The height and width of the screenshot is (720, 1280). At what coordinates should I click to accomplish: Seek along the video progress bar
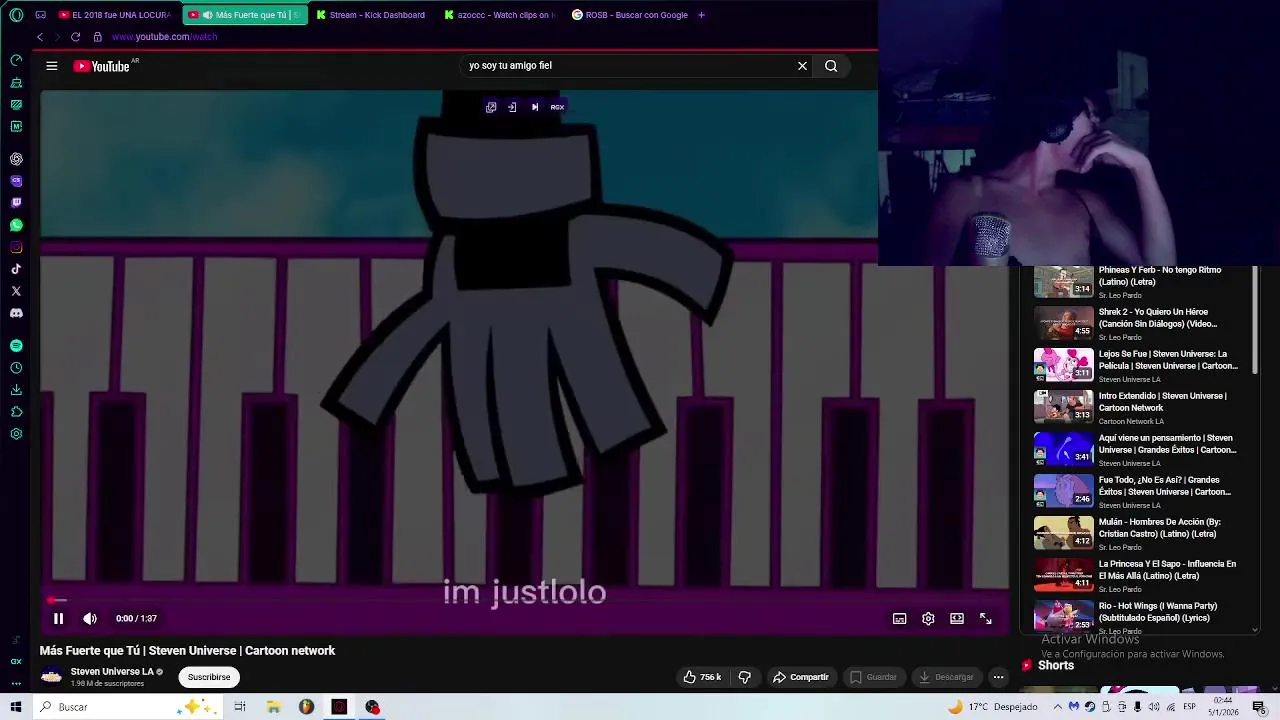tap(525, 600)
